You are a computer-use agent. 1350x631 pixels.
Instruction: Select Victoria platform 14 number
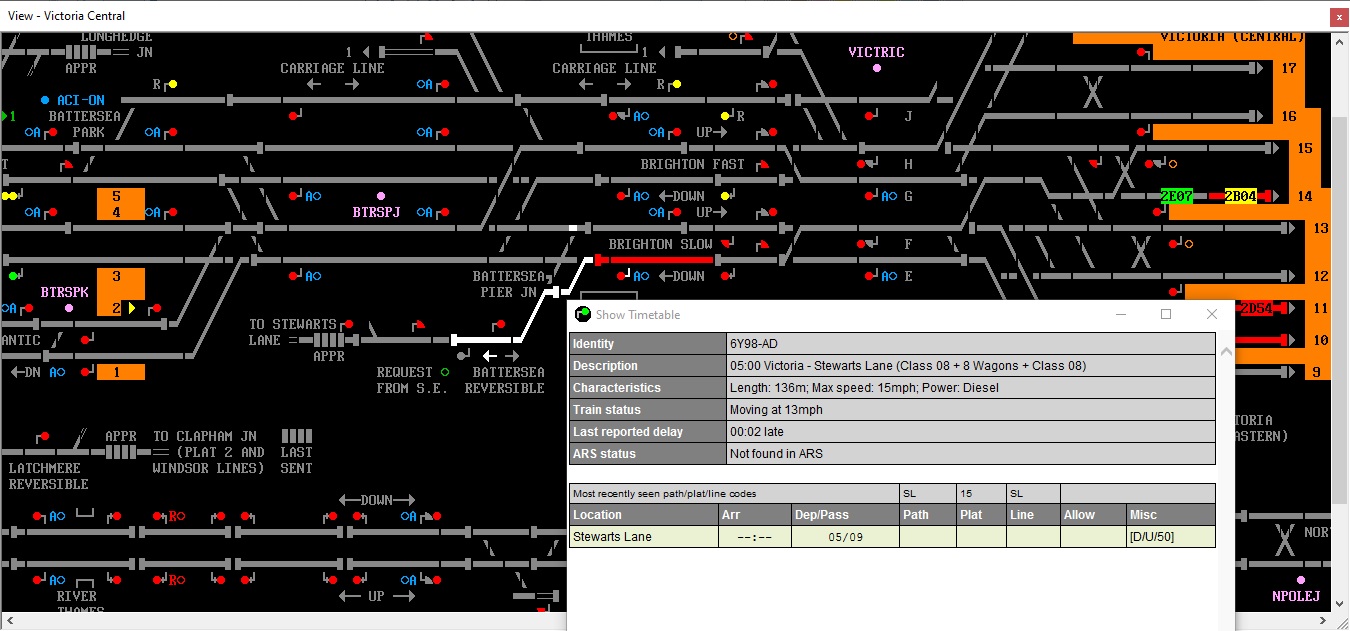click(x=1305, y=196)
